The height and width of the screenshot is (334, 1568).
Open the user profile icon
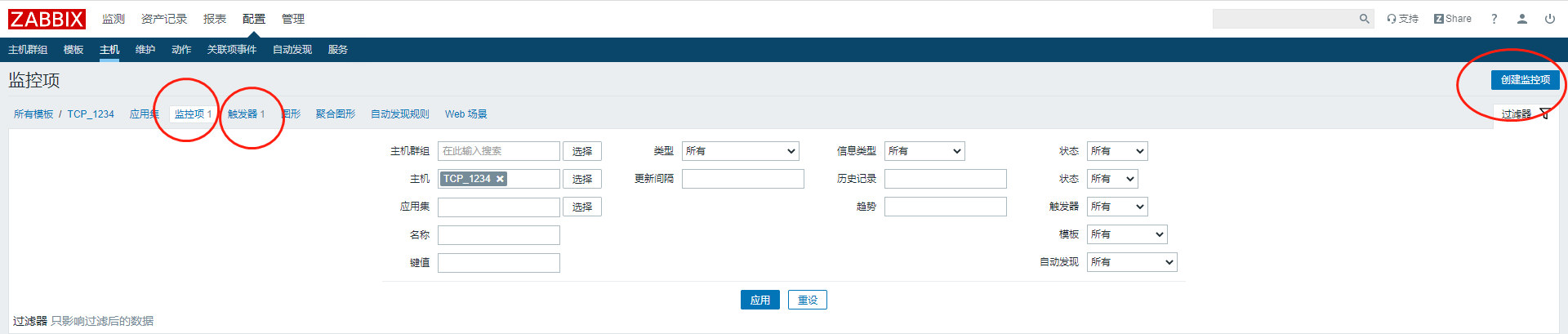(x=1522, y=19)
